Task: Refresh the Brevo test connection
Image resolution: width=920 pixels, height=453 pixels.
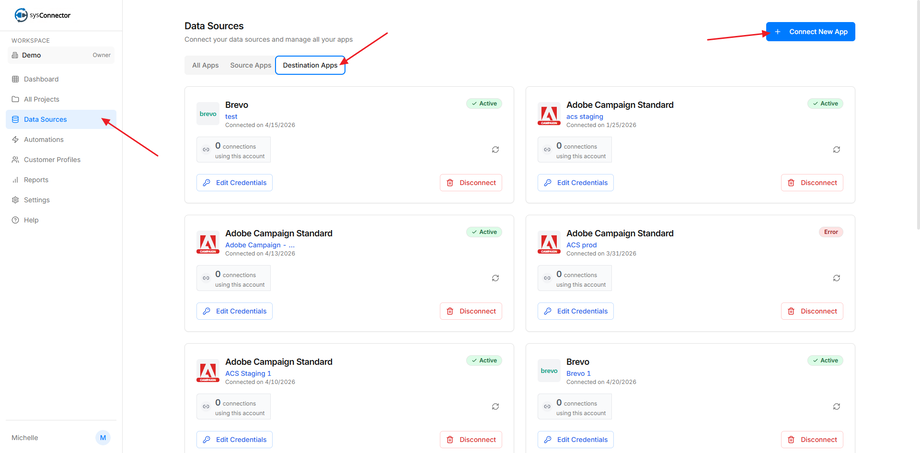Action: [495, 150]
